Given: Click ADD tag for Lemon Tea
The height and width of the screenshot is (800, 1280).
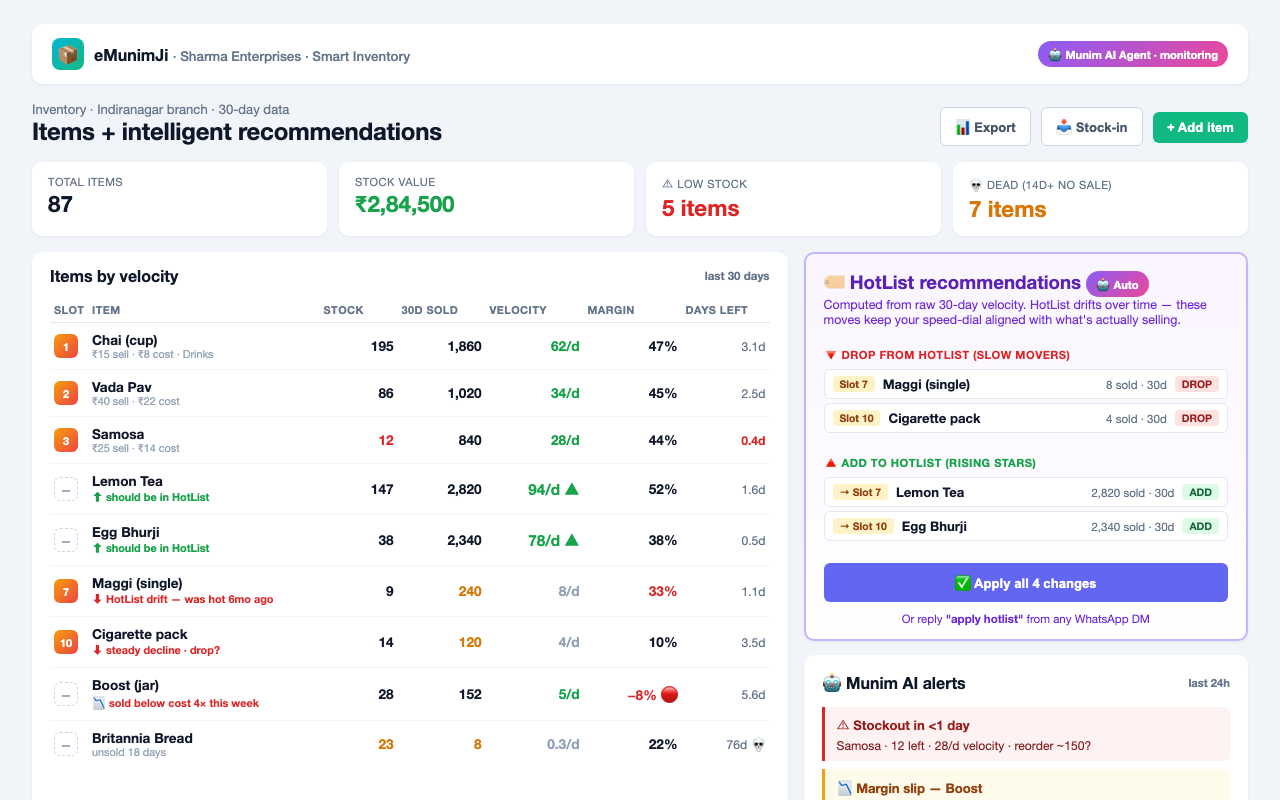Looking at the screenshot, I should 1201,492.
